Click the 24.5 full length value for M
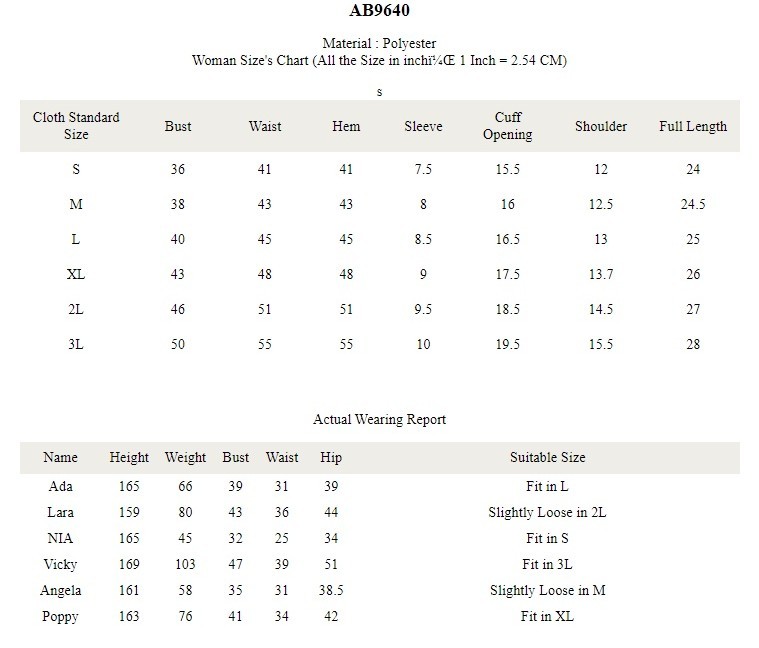This screenshot has width=759, height=648. [x=693, y=204]
